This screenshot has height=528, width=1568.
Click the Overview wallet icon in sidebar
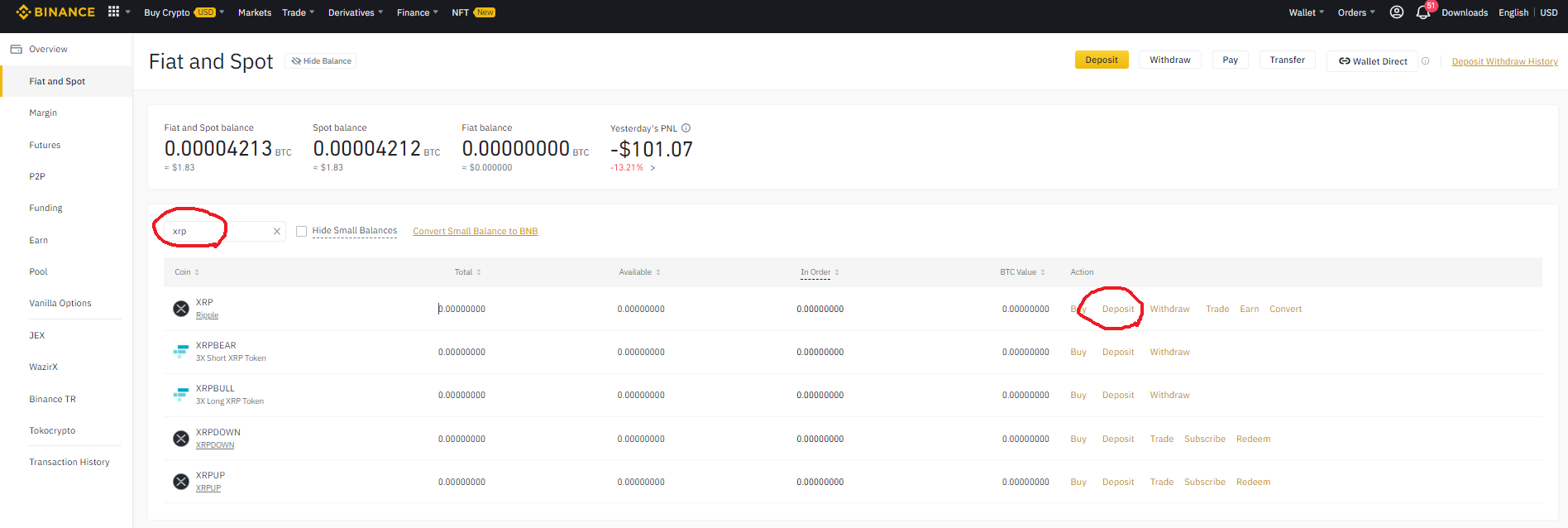(16, 49)
